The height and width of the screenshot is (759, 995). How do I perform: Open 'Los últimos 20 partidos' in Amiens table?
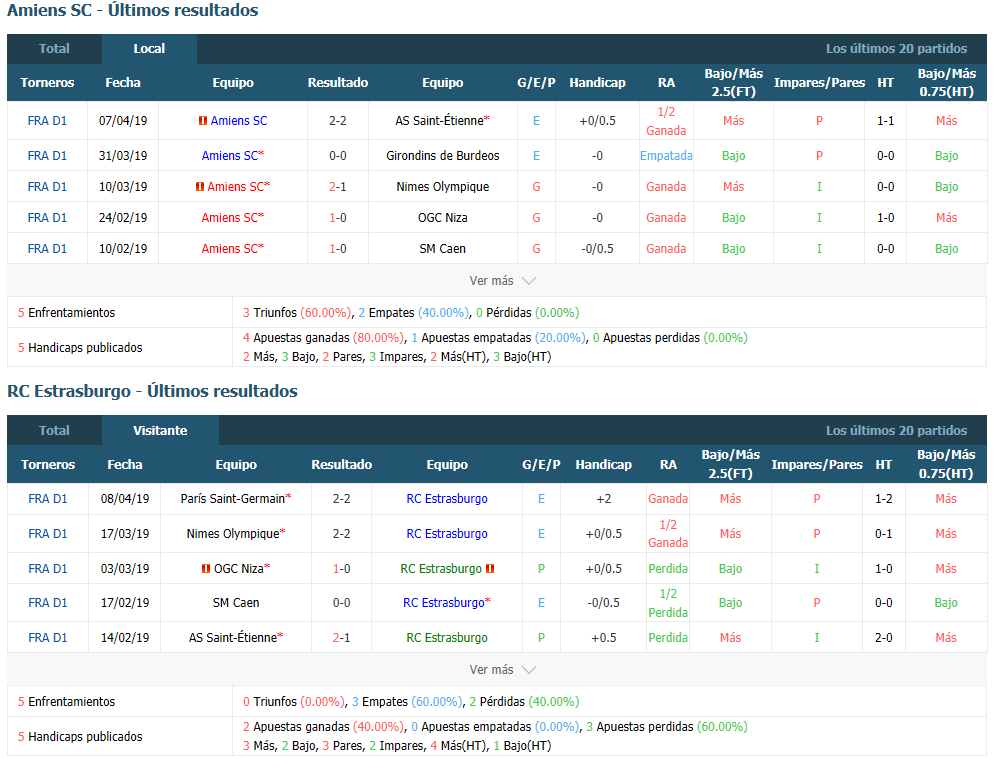pyautogui.click(x=896, y=49)
